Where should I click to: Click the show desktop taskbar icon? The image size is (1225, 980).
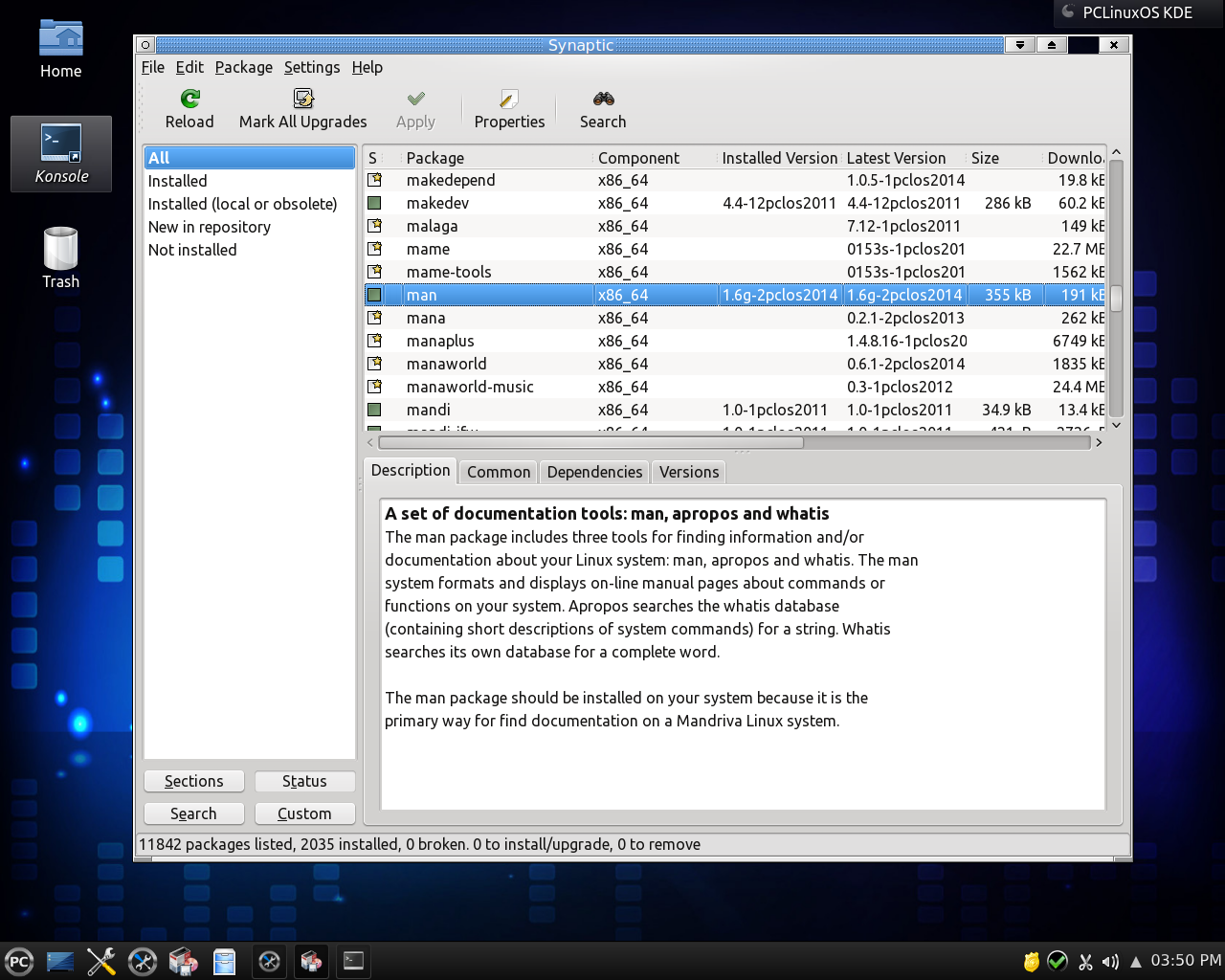(x=59, y=962)
